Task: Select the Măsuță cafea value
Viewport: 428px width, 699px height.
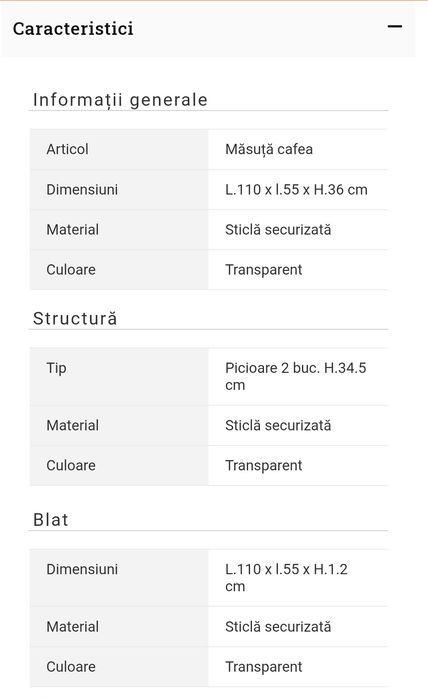Action: tap(269, 149)
